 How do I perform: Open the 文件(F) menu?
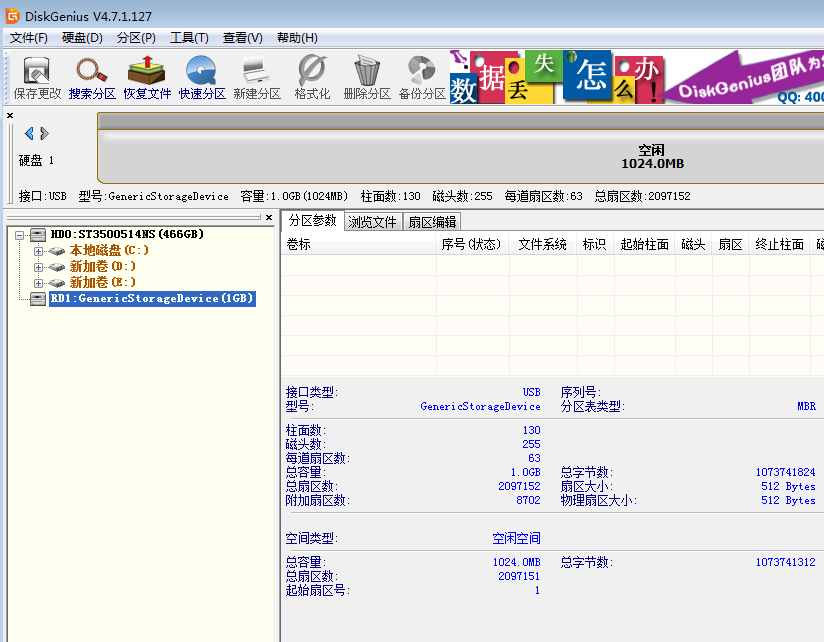tap(28, 38)
